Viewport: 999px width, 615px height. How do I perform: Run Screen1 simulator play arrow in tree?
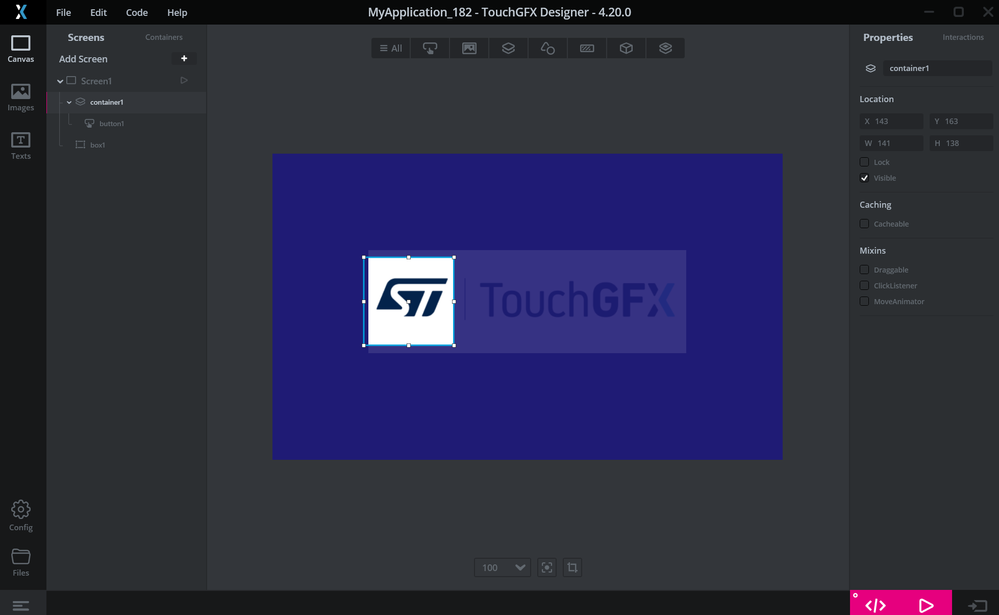(184, 80)
